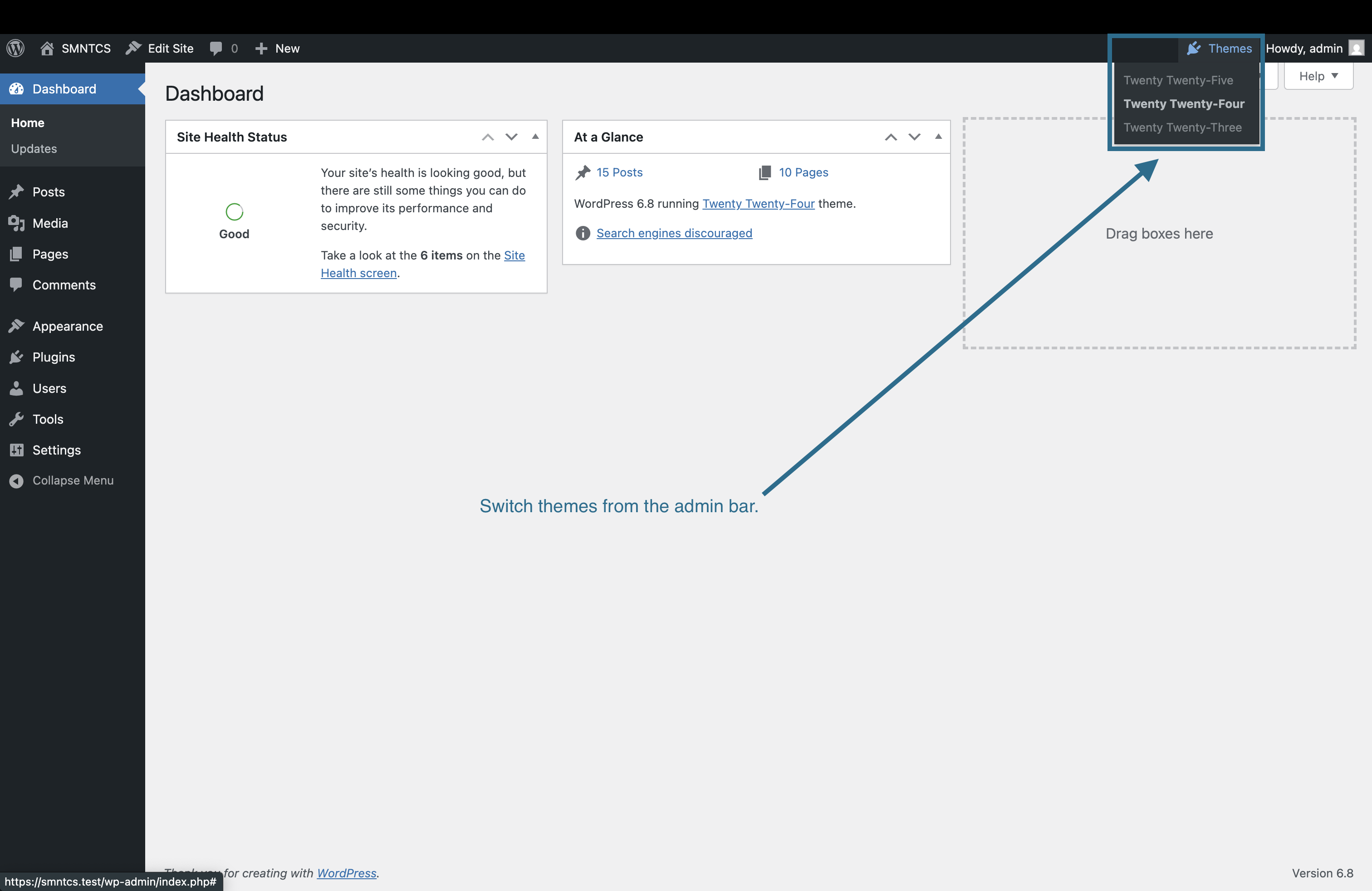Screen dimensions: 1372x891
Task: Open the Users menu label in sidebar
Action: 49,388
